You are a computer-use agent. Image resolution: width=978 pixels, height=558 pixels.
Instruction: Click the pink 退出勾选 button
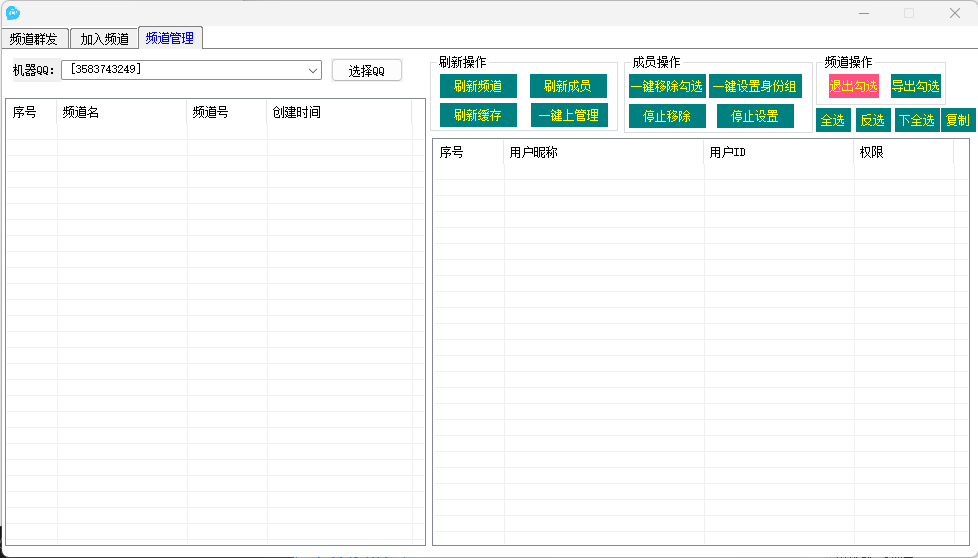[853, 86]
